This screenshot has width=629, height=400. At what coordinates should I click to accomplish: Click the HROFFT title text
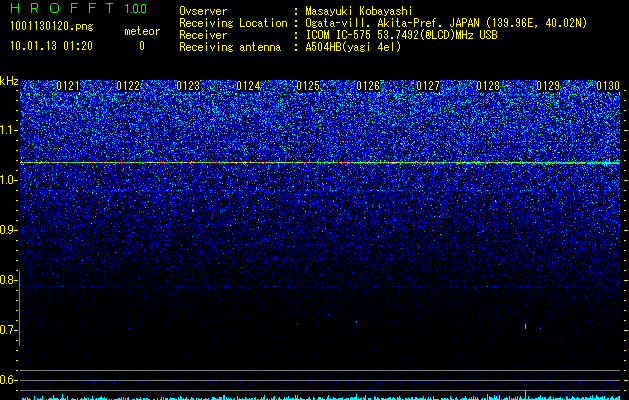click(62, 8)
